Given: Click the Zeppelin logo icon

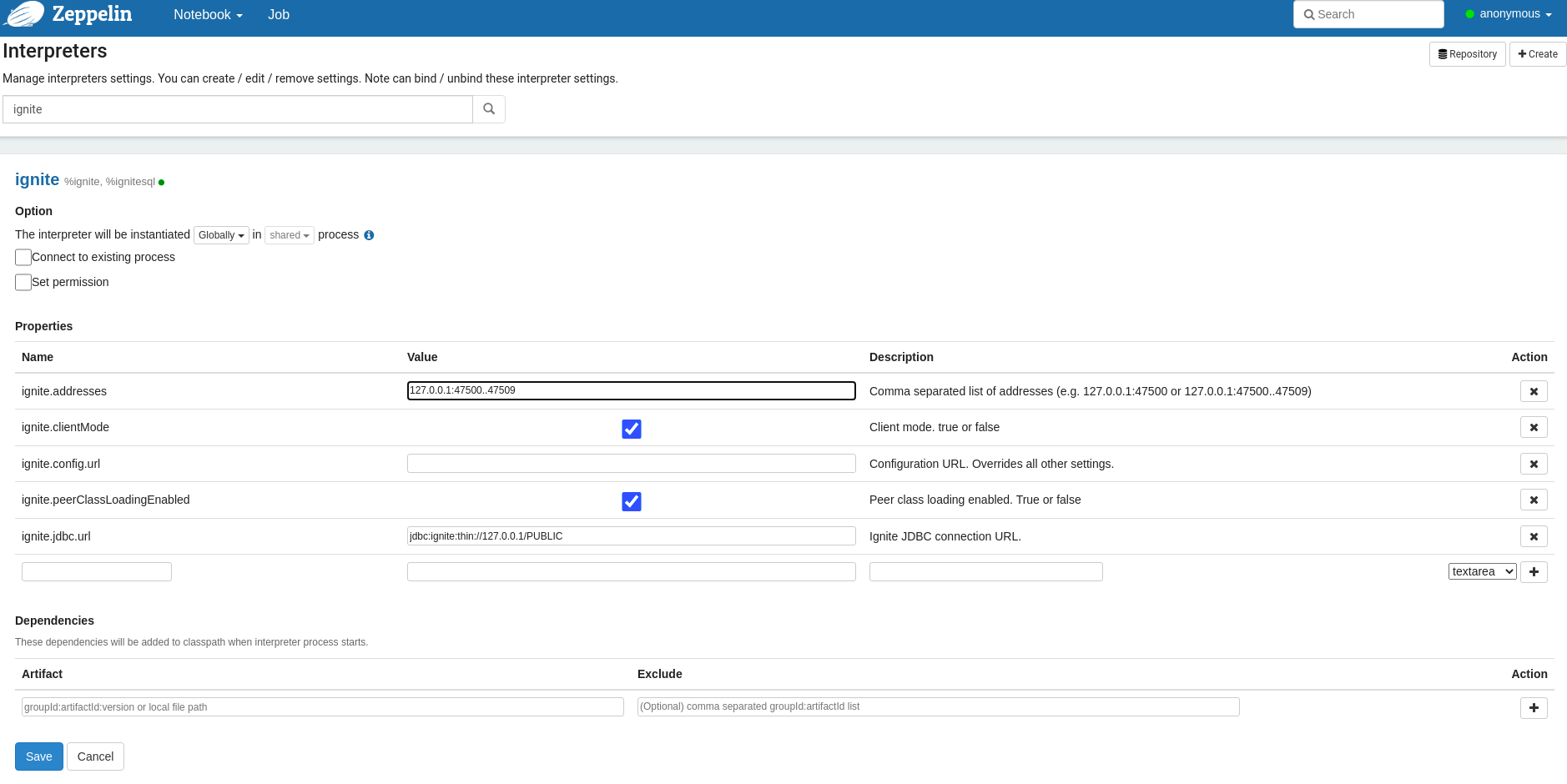Looking at the screenshot, I should [23, 13].
